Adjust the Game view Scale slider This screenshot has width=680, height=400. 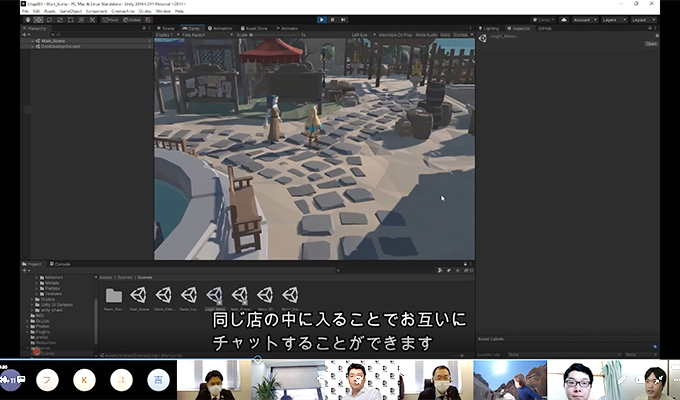click(x=274, y=35)
